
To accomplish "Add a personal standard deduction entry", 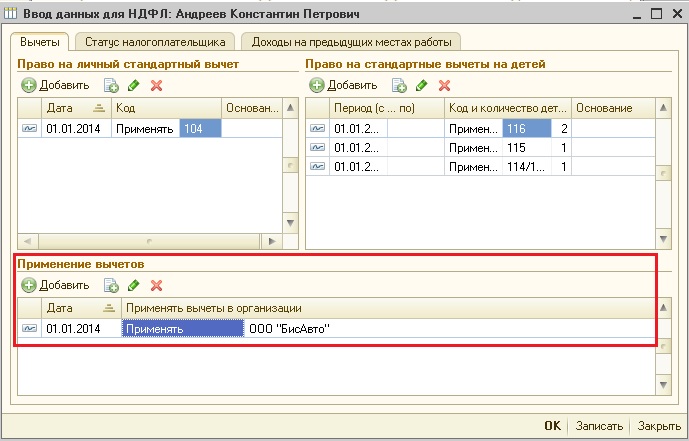I will pyautogui.click(x=55, y=85).
